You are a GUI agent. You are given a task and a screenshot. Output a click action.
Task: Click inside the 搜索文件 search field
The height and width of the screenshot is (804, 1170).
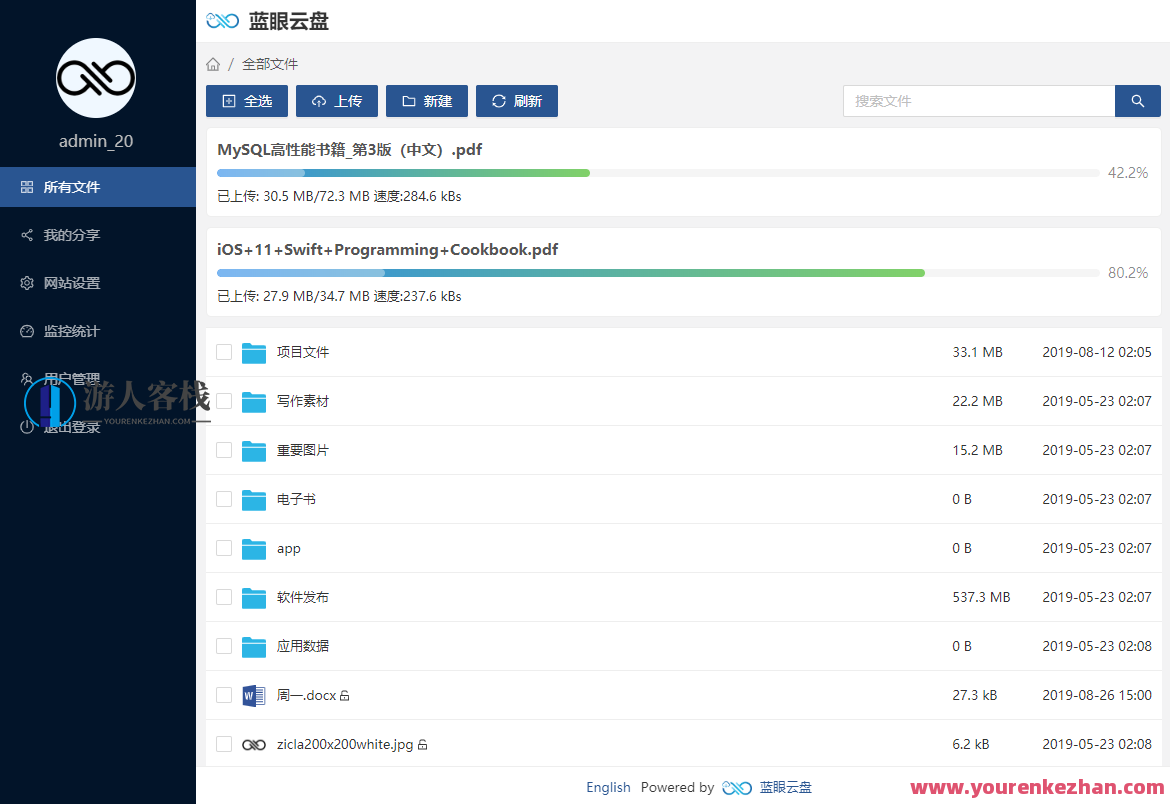point(978,101)
